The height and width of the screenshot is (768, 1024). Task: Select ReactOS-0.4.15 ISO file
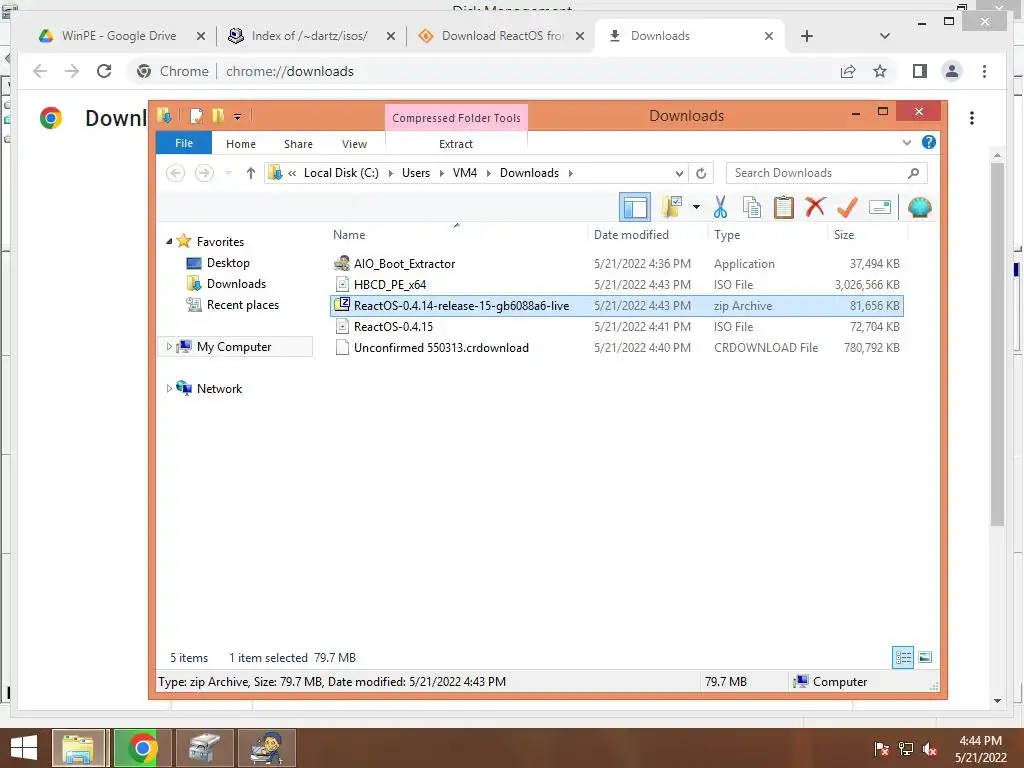coord(617,327)
